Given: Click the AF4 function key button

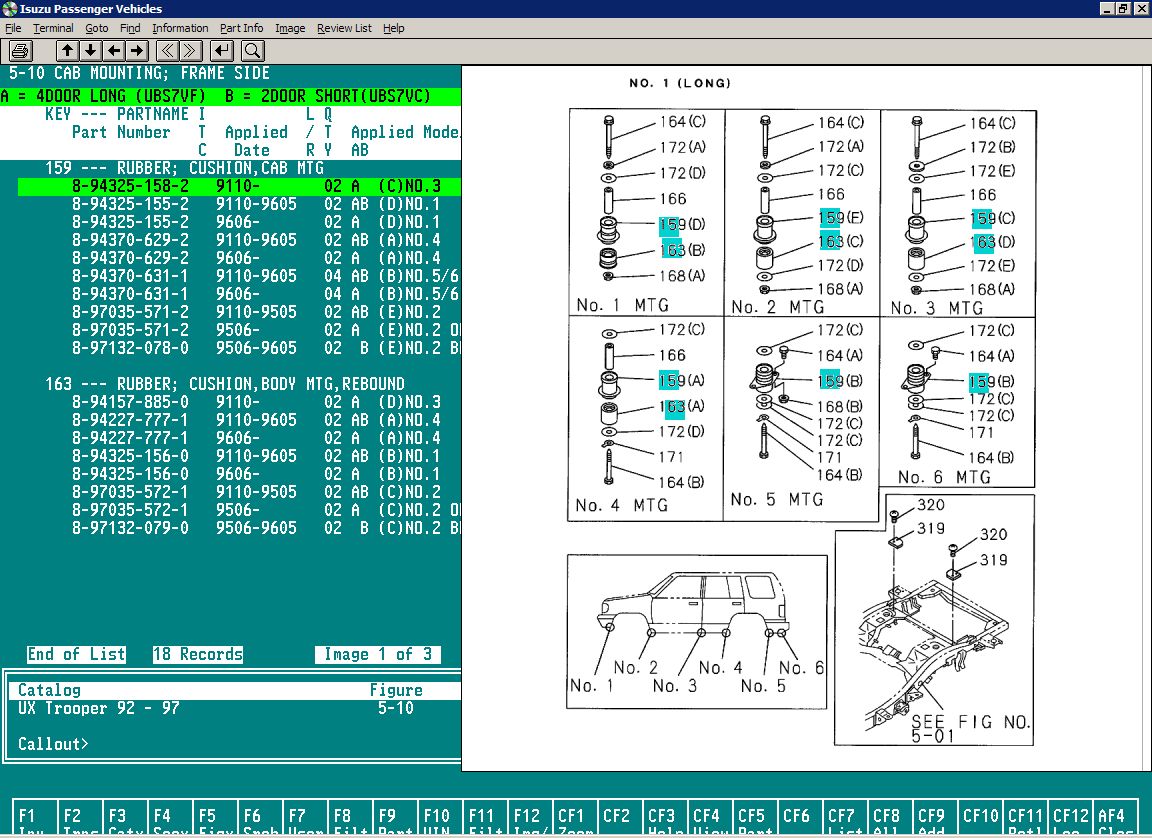Looking at the screenshot, I should tap(1114, 818).
